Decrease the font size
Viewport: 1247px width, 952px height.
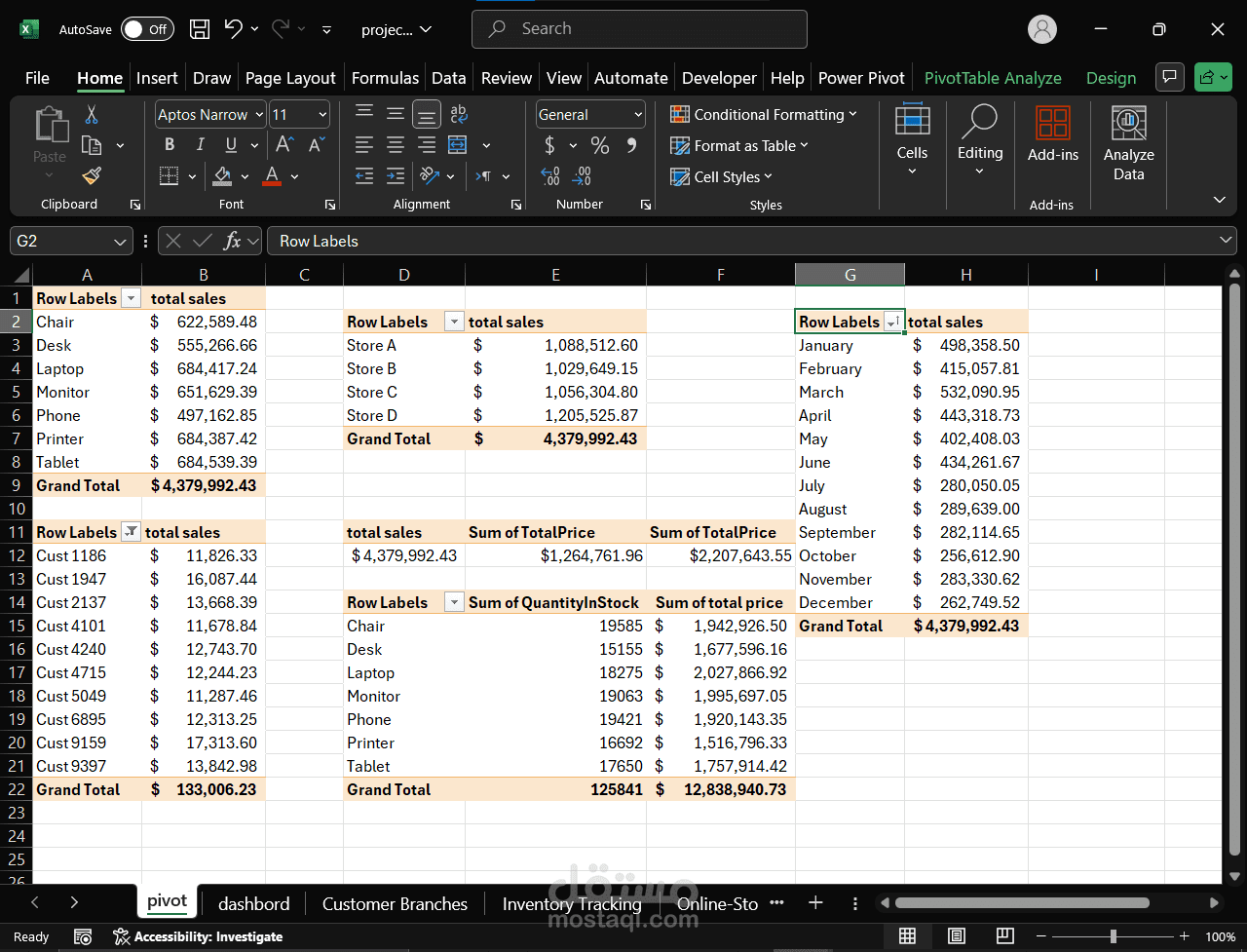click(317, 145)
